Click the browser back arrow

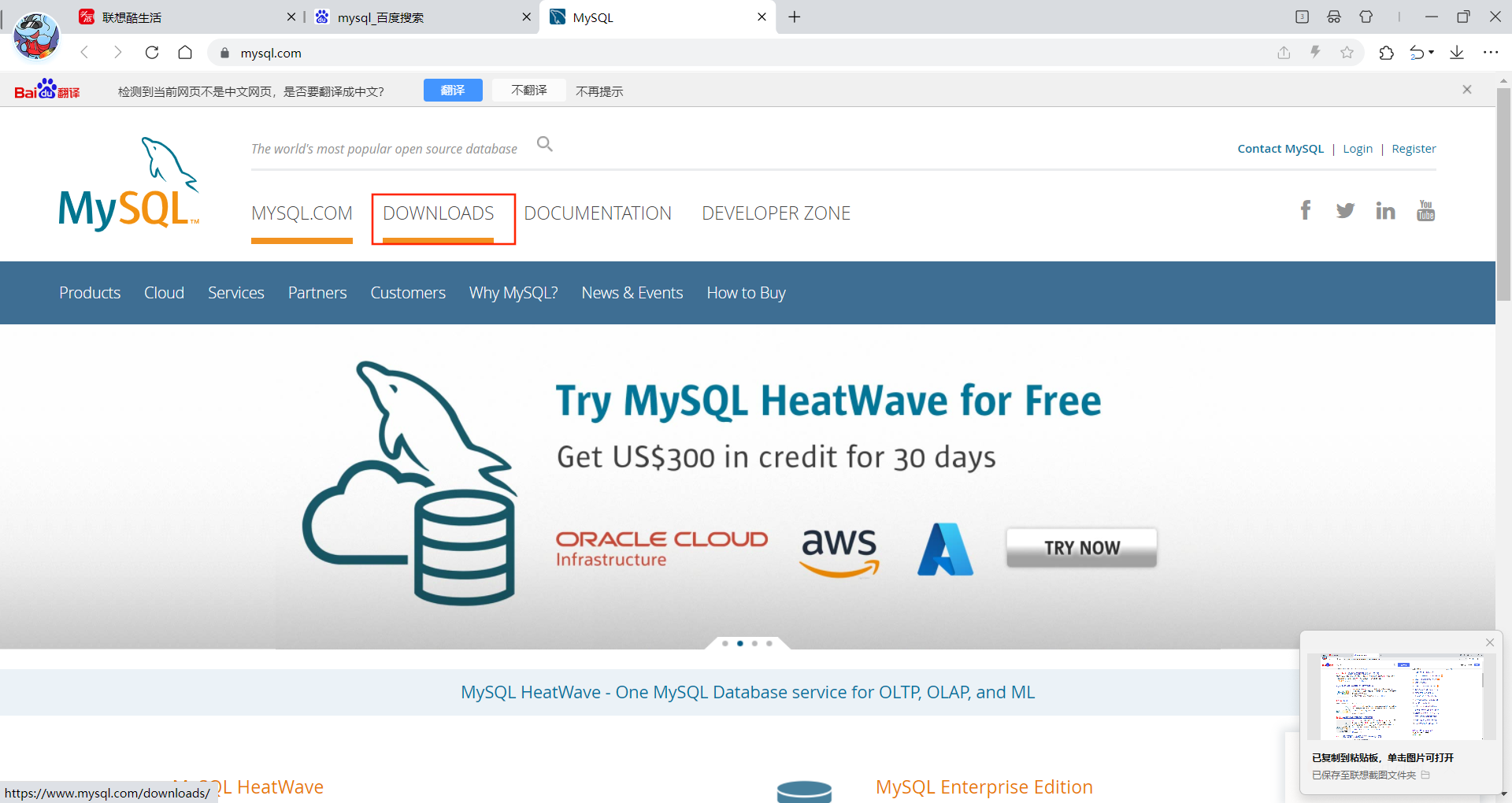(85, 53)
